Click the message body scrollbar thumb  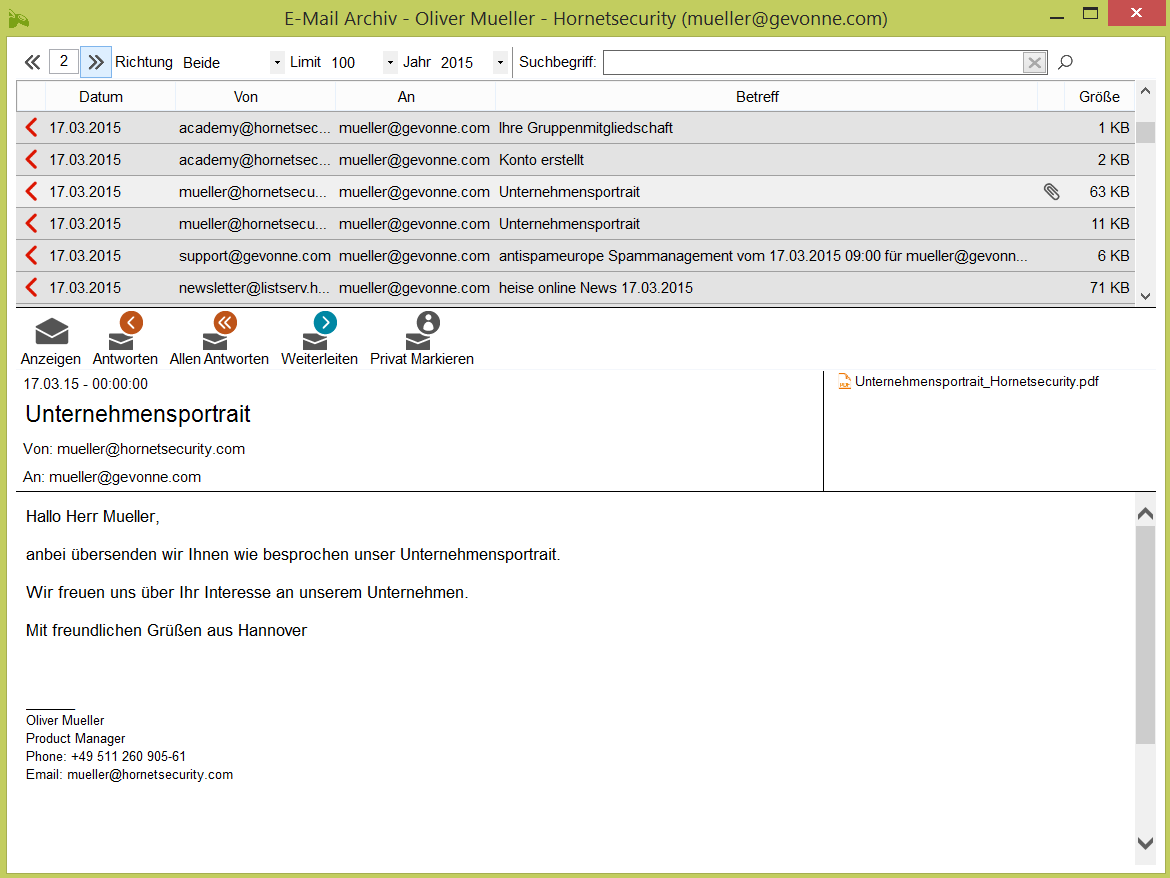1145,635
